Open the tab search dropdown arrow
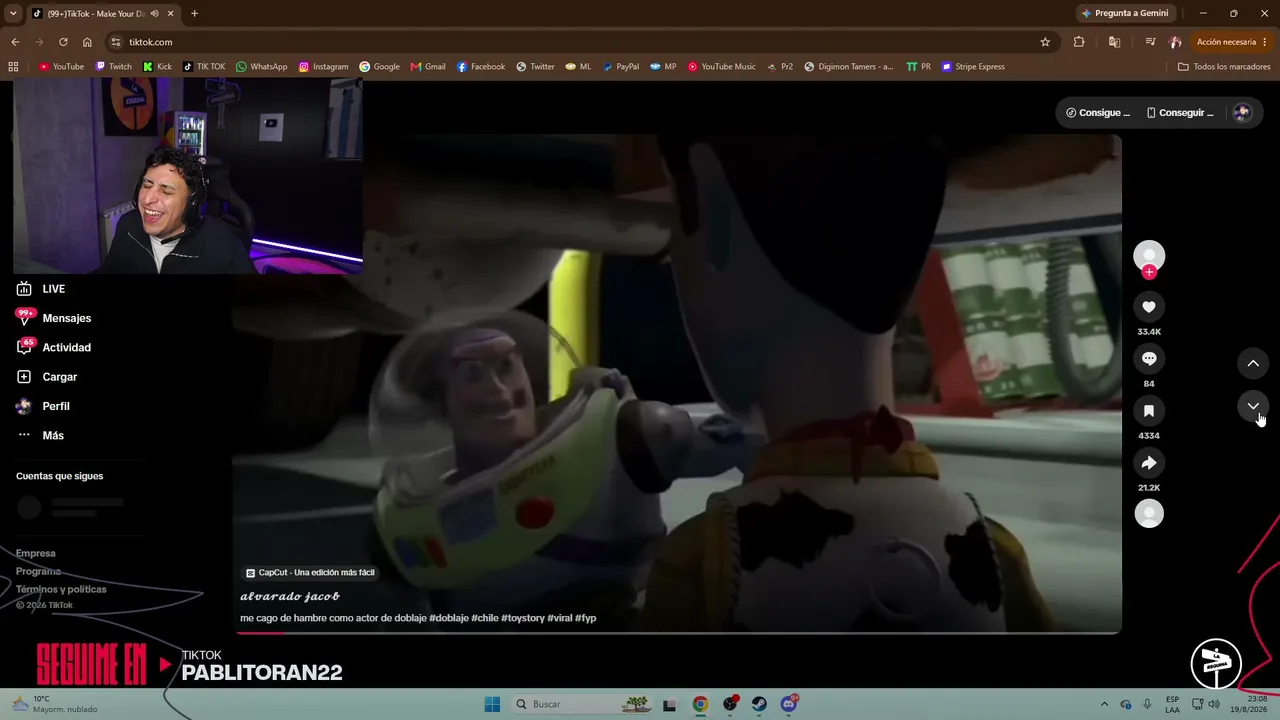 pyautogui.click(x=13, y=13)
